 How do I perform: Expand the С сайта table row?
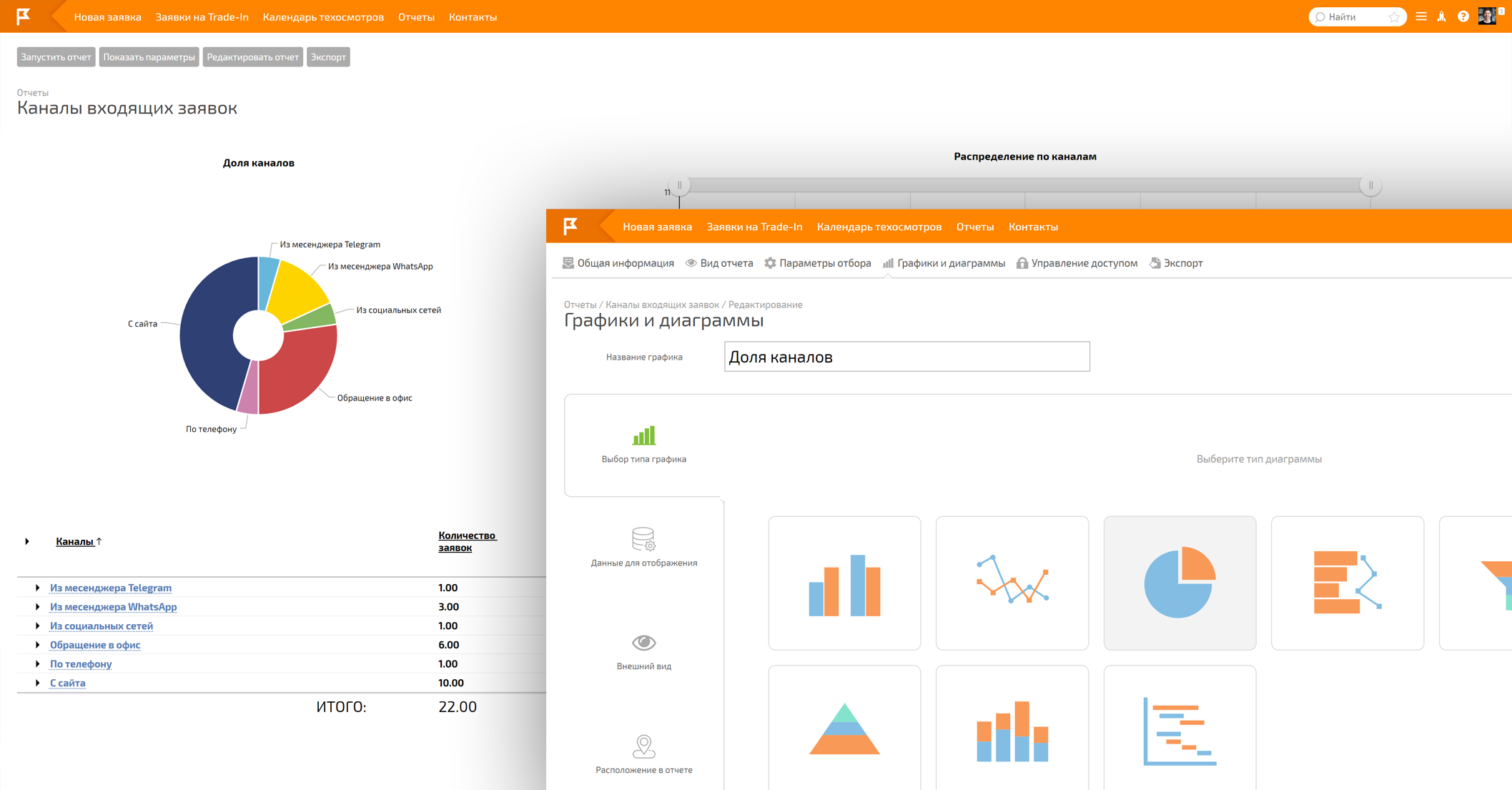38,683
